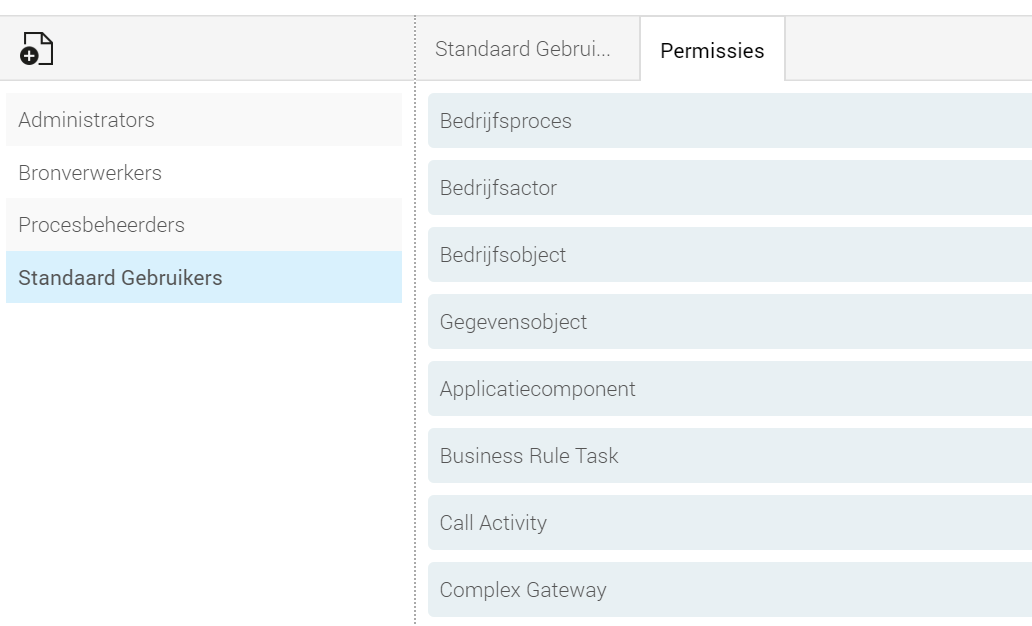Open the Permissies tab
This screenshot has width=1032, height=626.
point(712,50)
